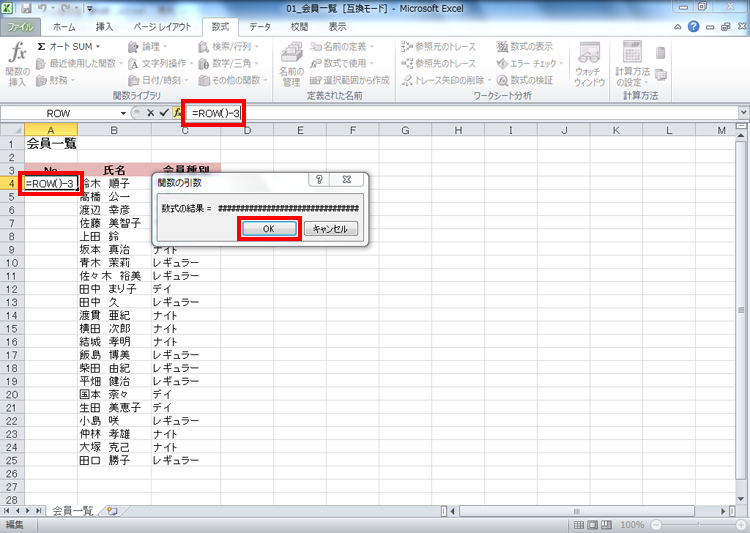The image size is (750, 533).
Task: Switch to the 校閲 tab
Action: tap(299, 27)
